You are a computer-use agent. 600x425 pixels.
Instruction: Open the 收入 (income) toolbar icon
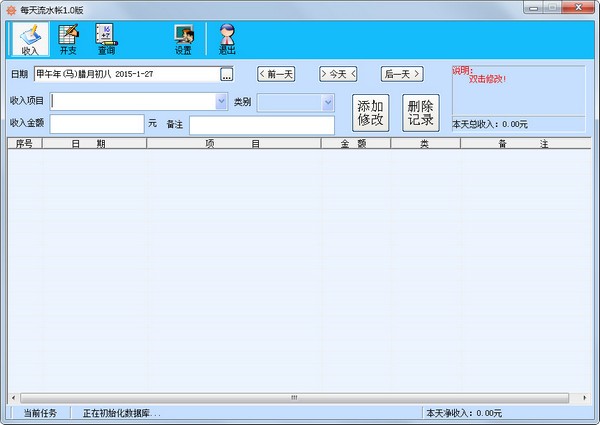(x=30, y=39)
